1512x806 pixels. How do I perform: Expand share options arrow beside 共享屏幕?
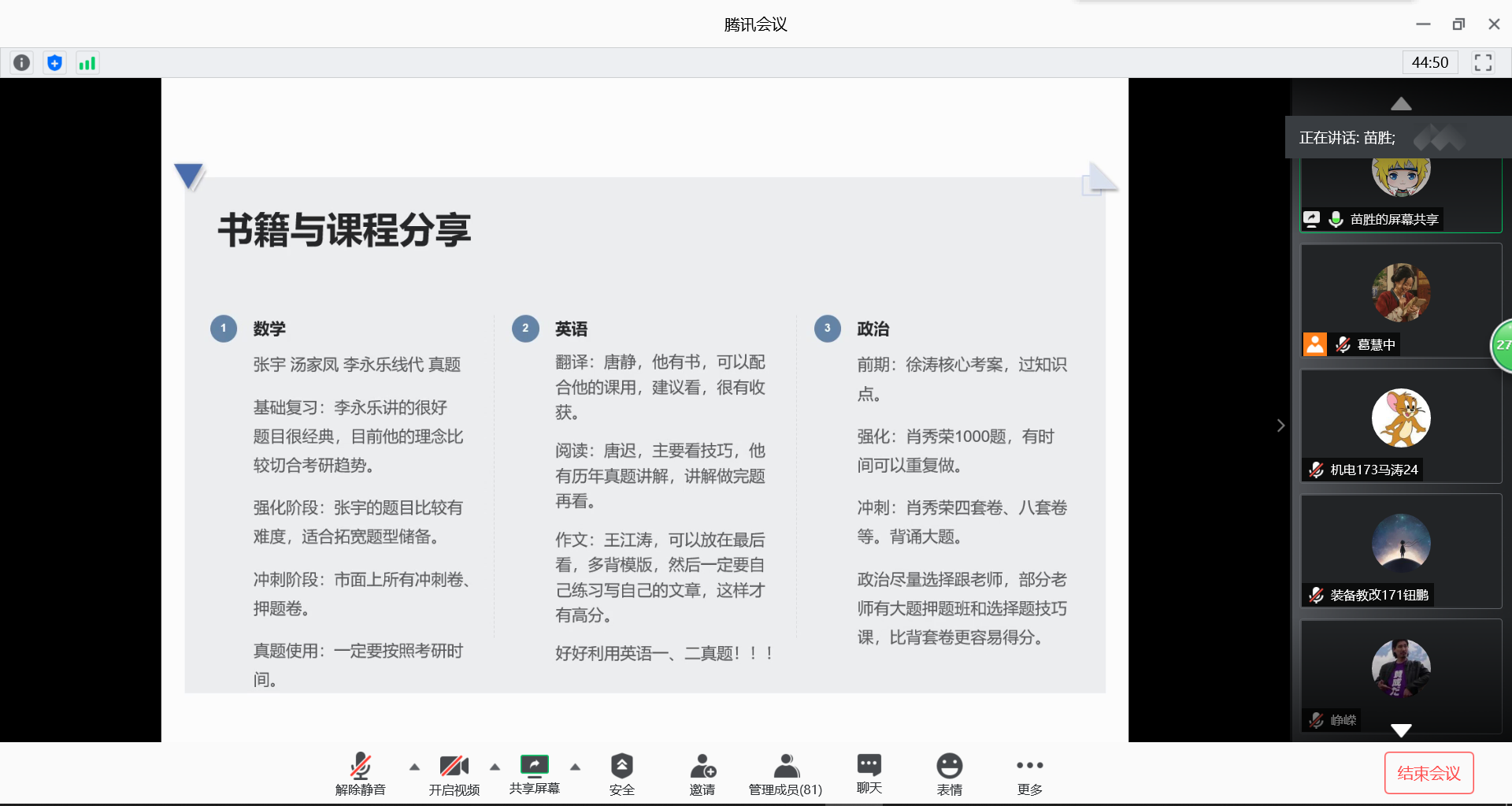[x=575, y=767]
